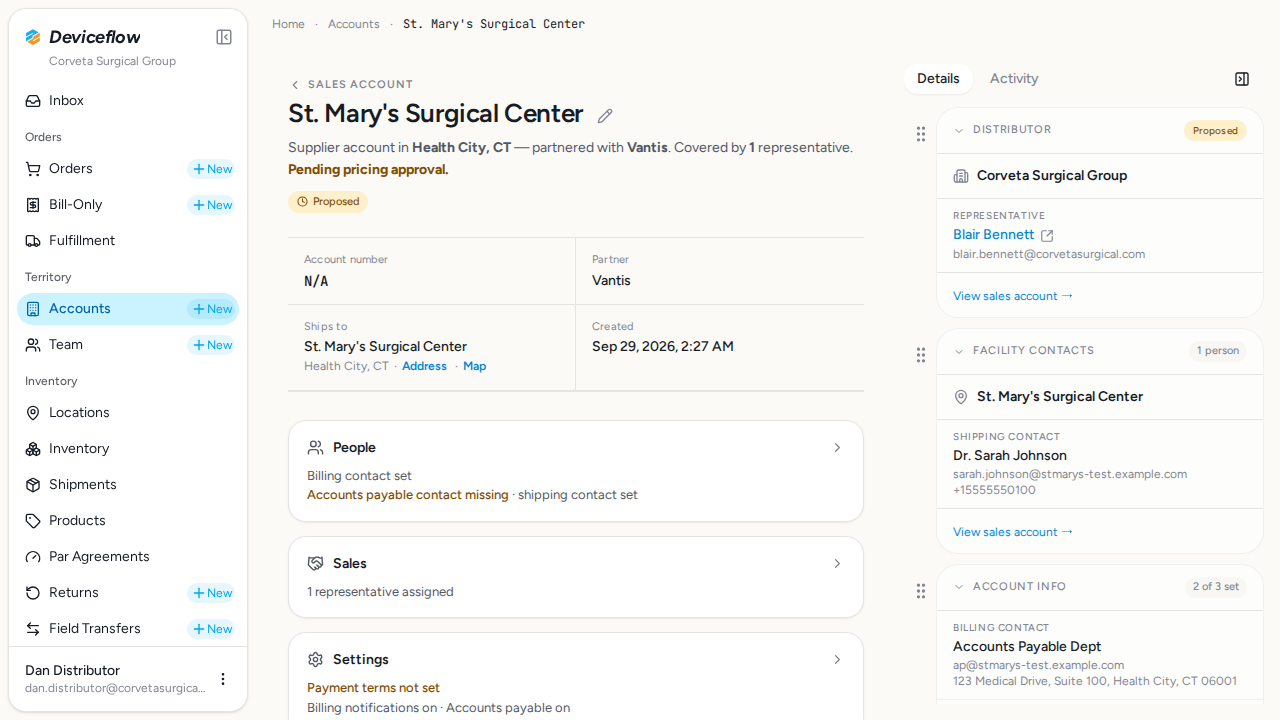Click the Products tag icon

point(33,521)
